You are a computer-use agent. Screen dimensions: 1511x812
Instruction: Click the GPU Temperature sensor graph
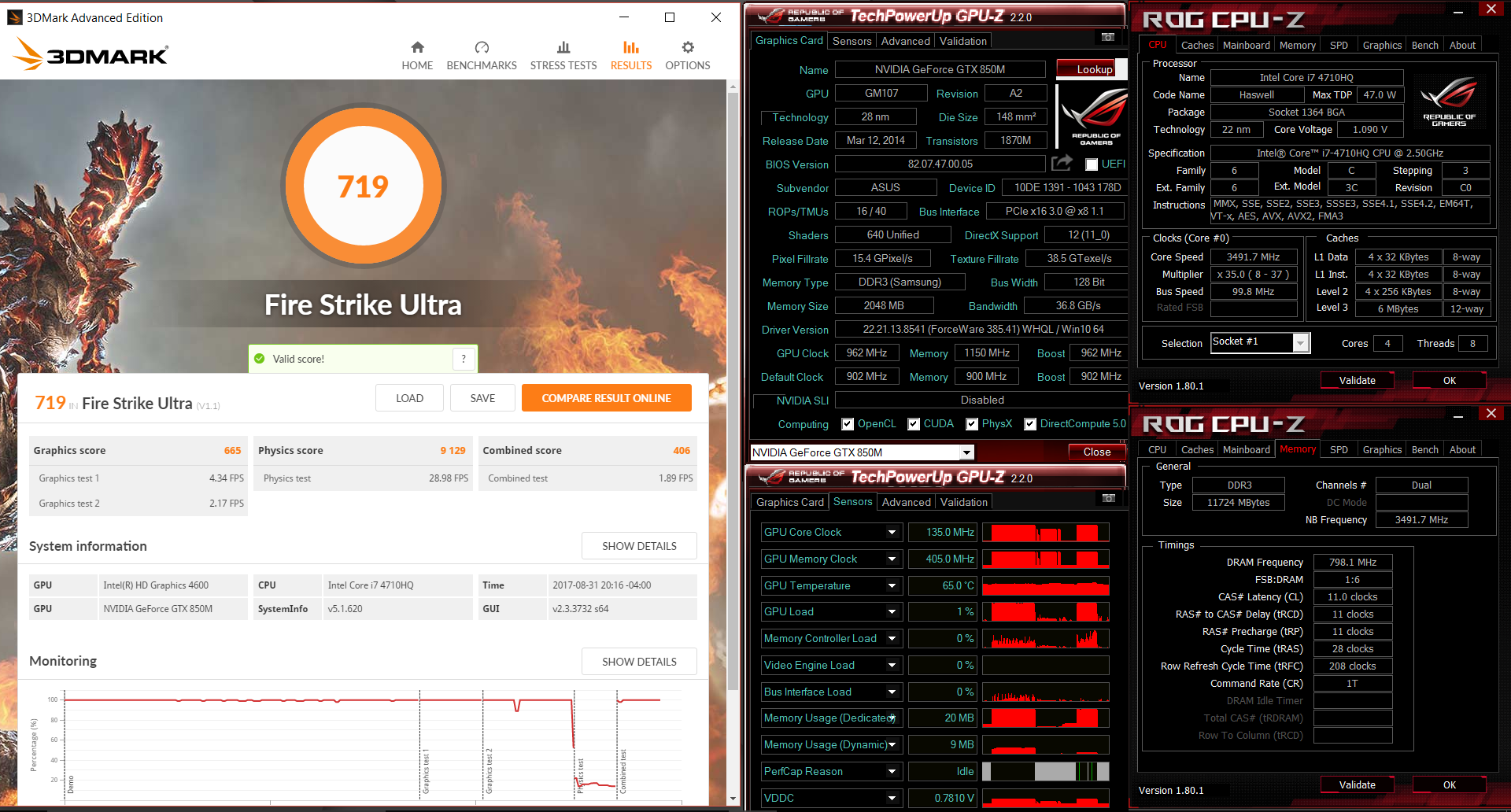[1046, 586]
